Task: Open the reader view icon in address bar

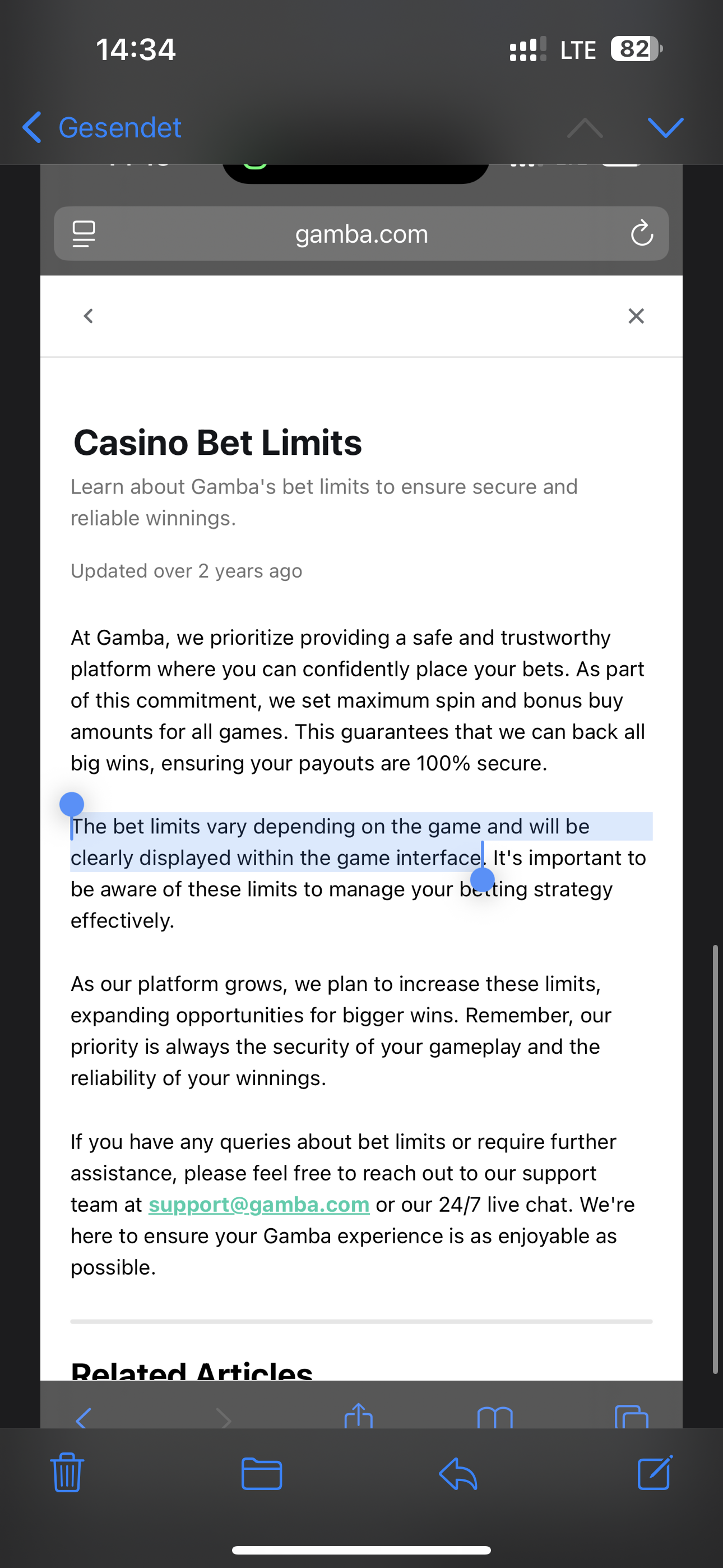Action: pos(84,234)
